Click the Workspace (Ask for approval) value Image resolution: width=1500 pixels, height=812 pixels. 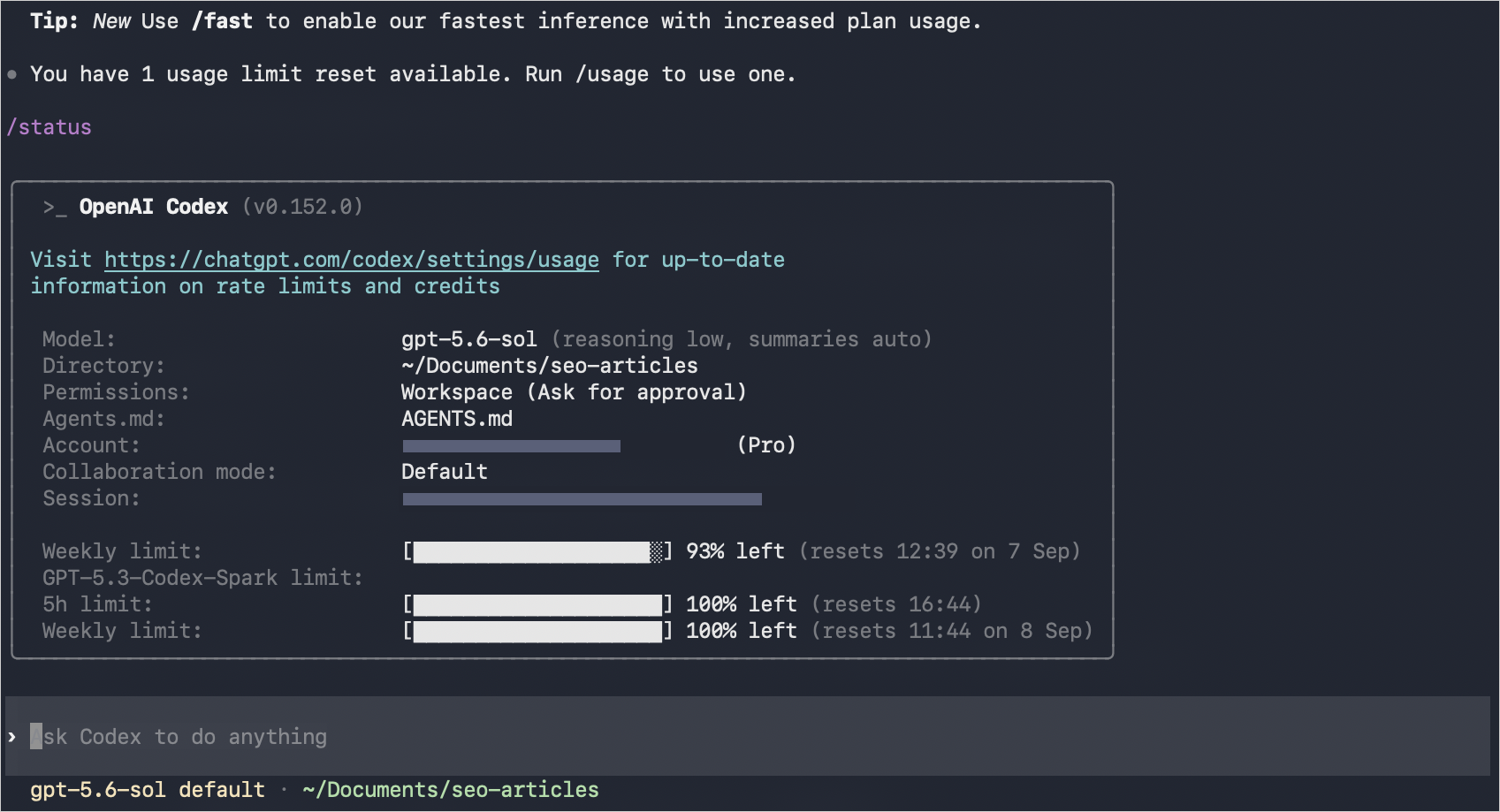(x=574, y=392)
